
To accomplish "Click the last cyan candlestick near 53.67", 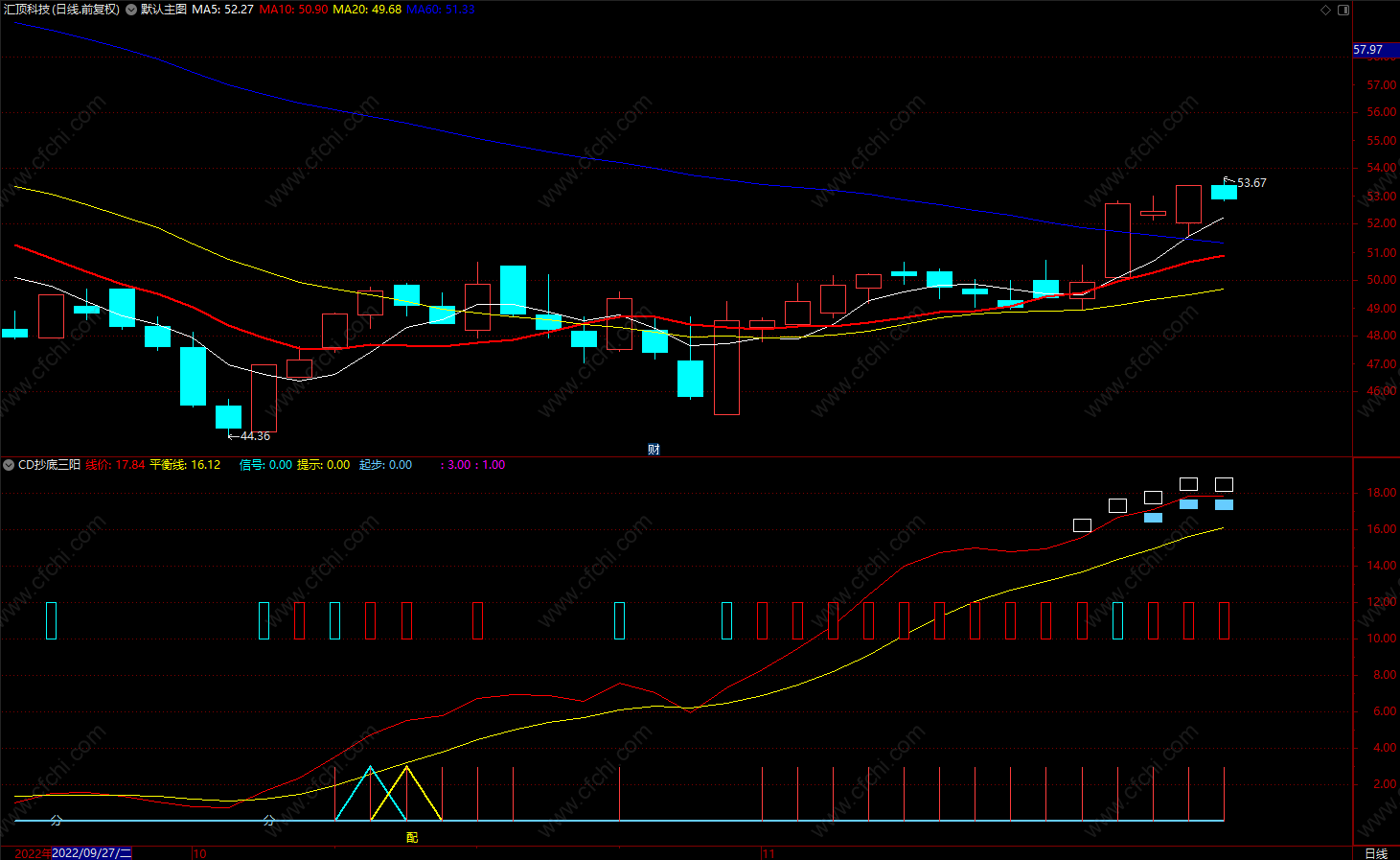I will coord(1224,192).
